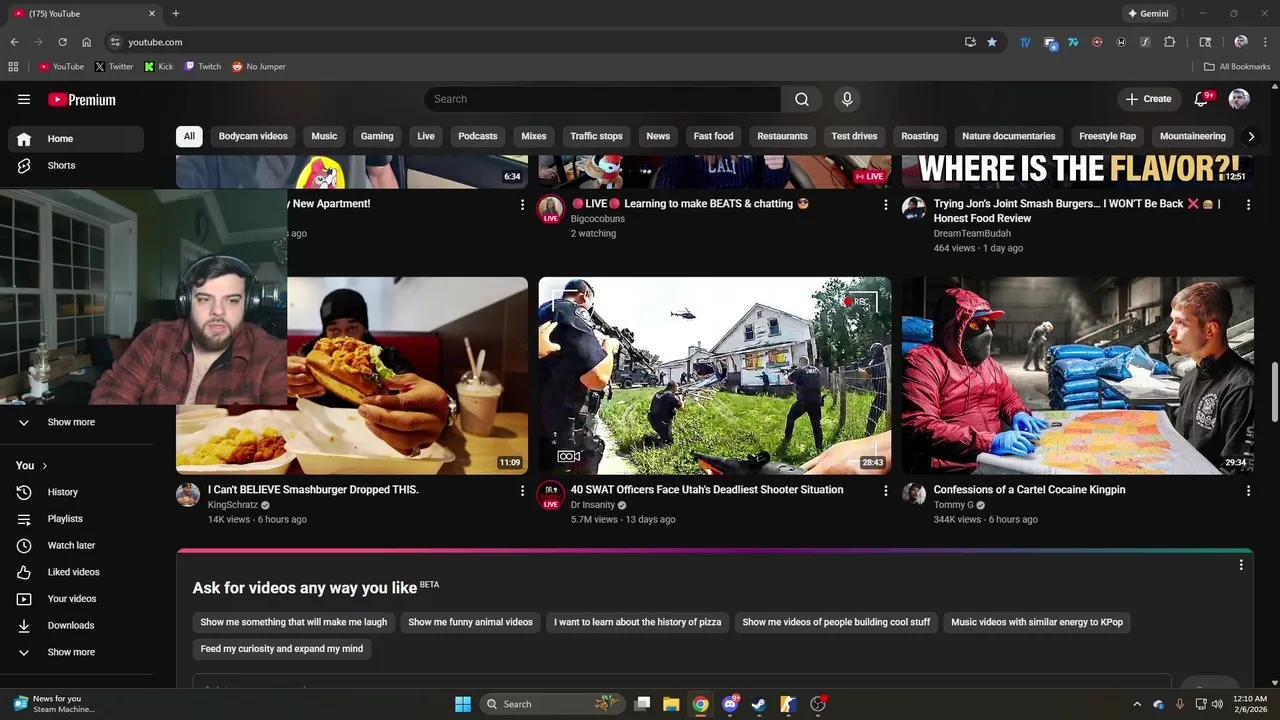This screenshot has height=720, width=1280.
Task: Open Playlists in the sidebar
Action: [x=76, y=519]
